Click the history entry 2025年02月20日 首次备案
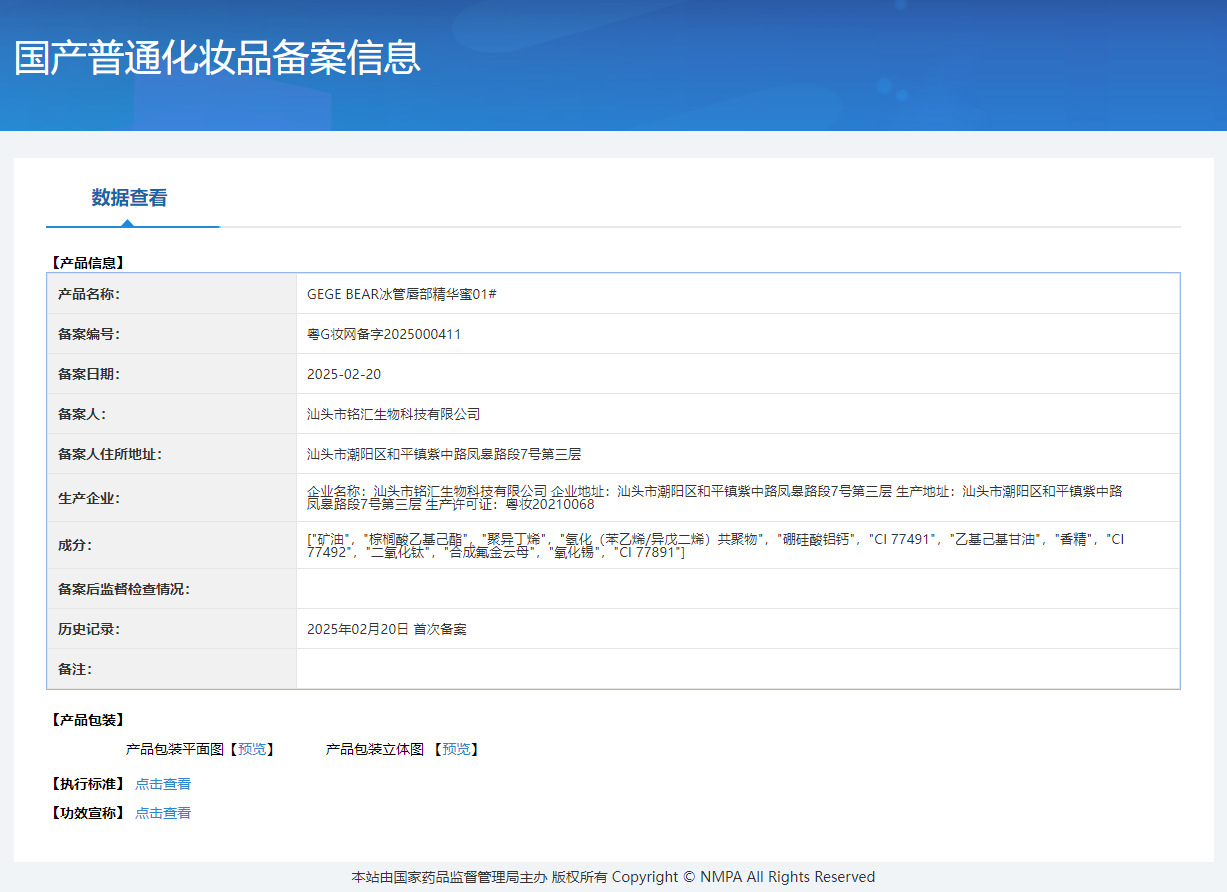This screenshot has width=1227, height=892. [x=387, y=629]
